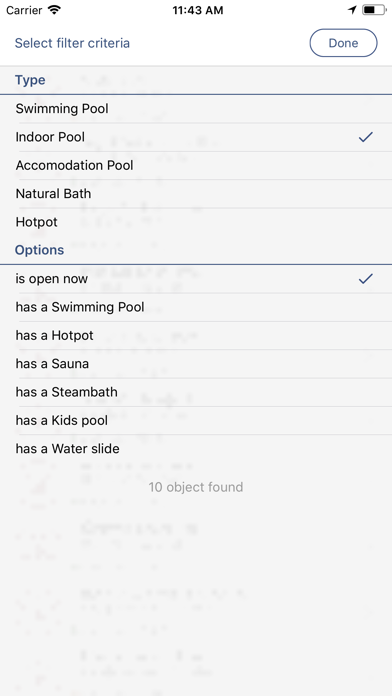
Task: Select the Swimming Pool type filter
Action: coord(196,109)
